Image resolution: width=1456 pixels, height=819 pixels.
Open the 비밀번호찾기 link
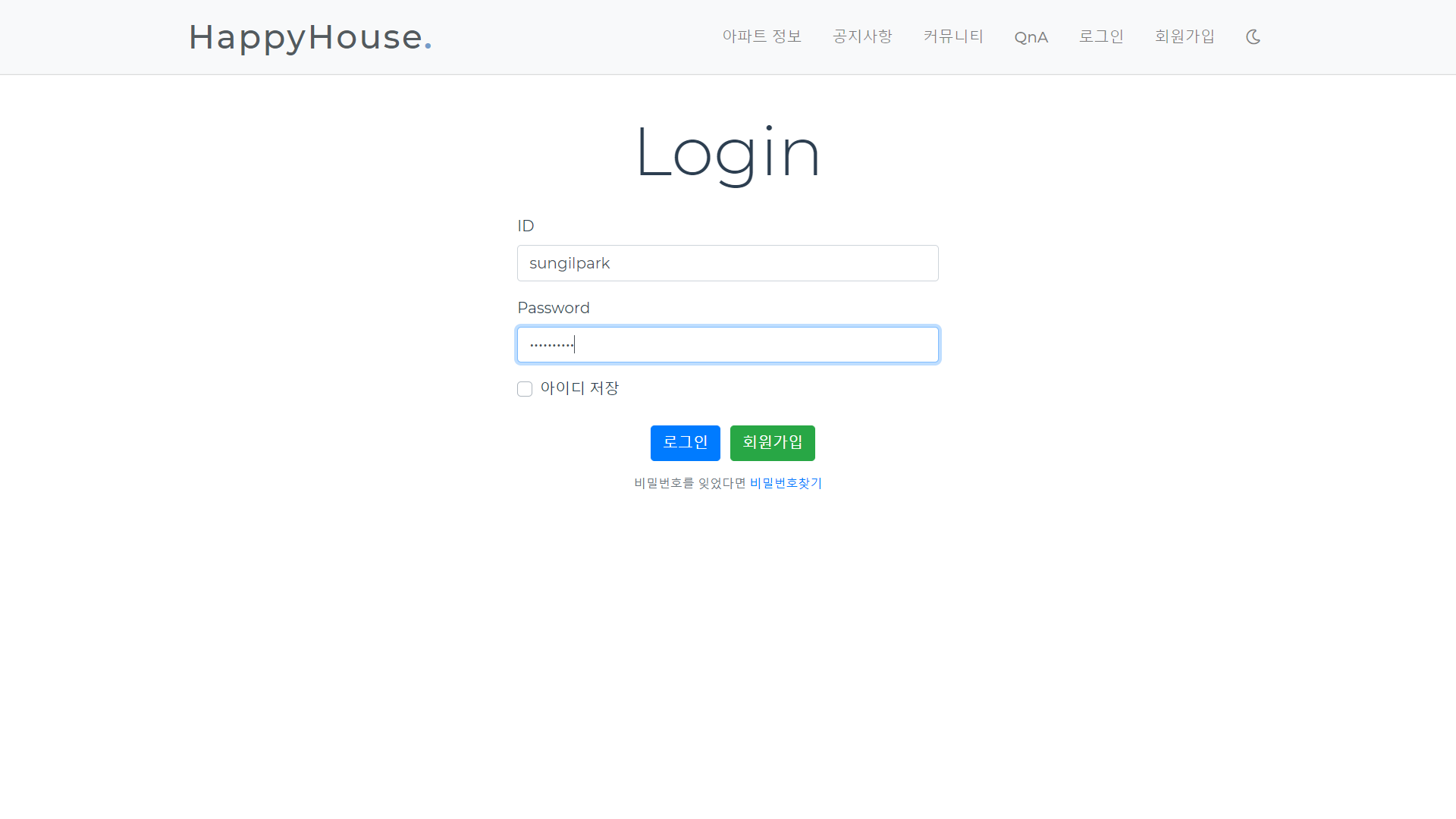pos(785,483)
